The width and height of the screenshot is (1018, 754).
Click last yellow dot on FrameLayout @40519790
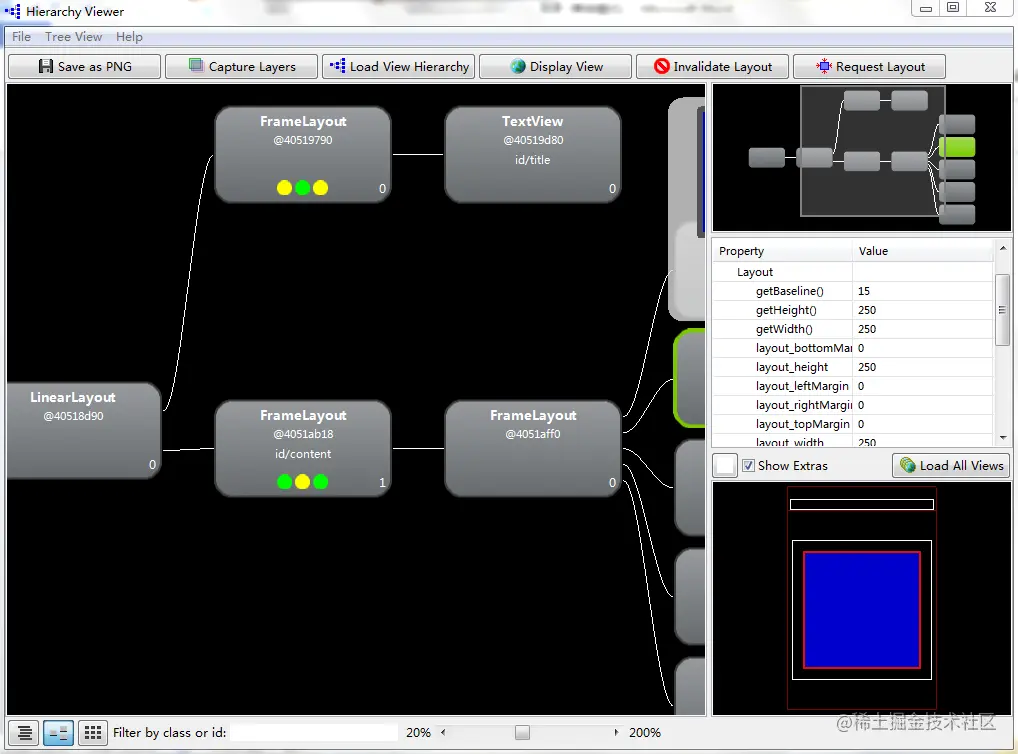pyautogui.click(x=321, y=188)
